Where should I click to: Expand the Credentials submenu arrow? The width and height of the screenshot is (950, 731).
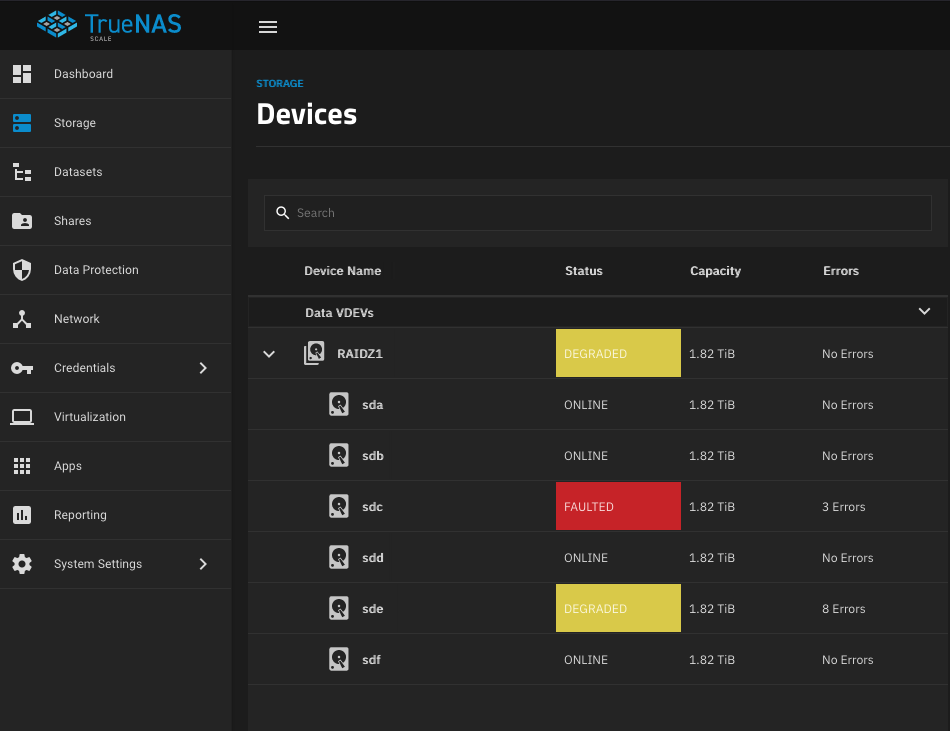click(x=203, y=368)
